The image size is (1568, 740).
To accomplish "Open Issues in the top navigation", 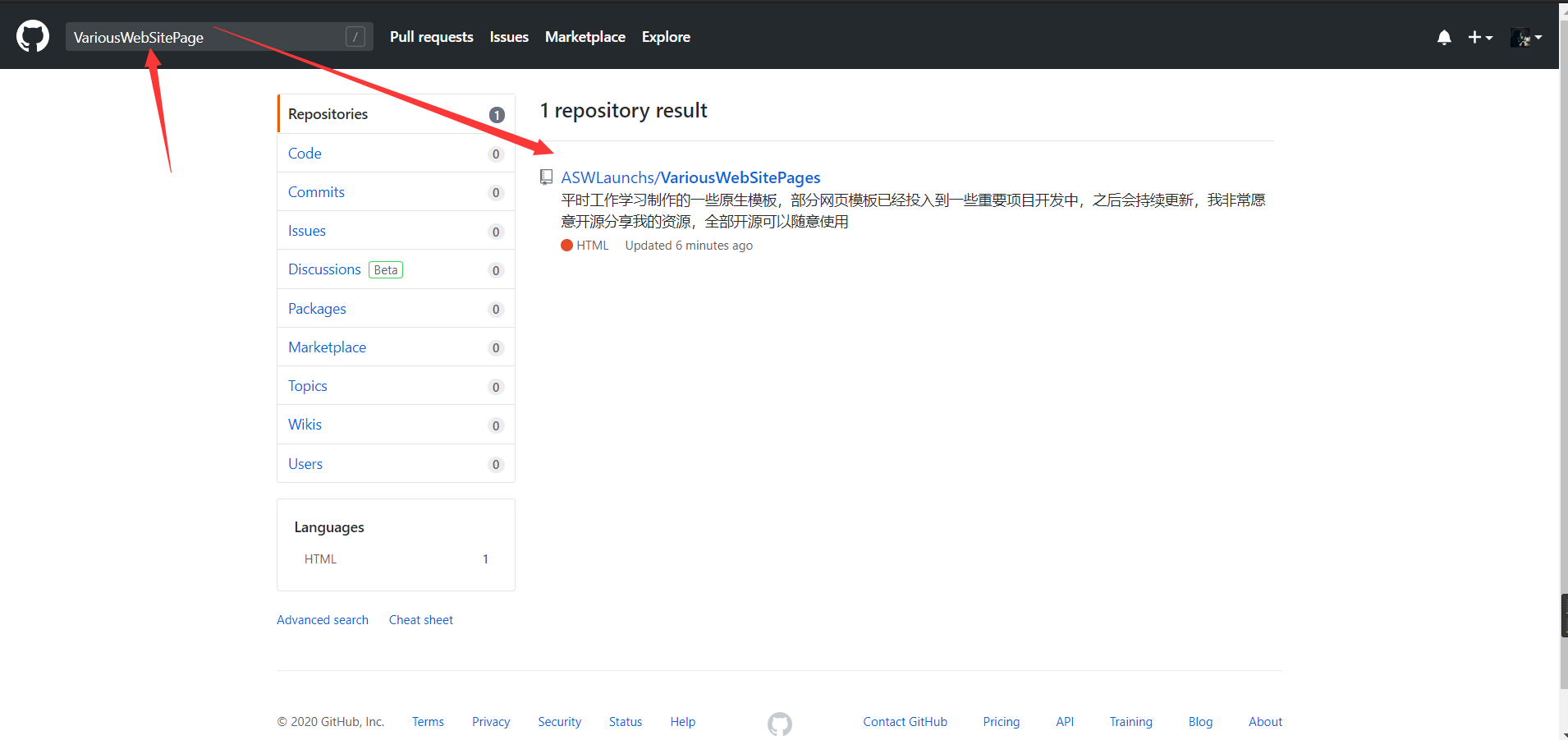I will 509,37.
